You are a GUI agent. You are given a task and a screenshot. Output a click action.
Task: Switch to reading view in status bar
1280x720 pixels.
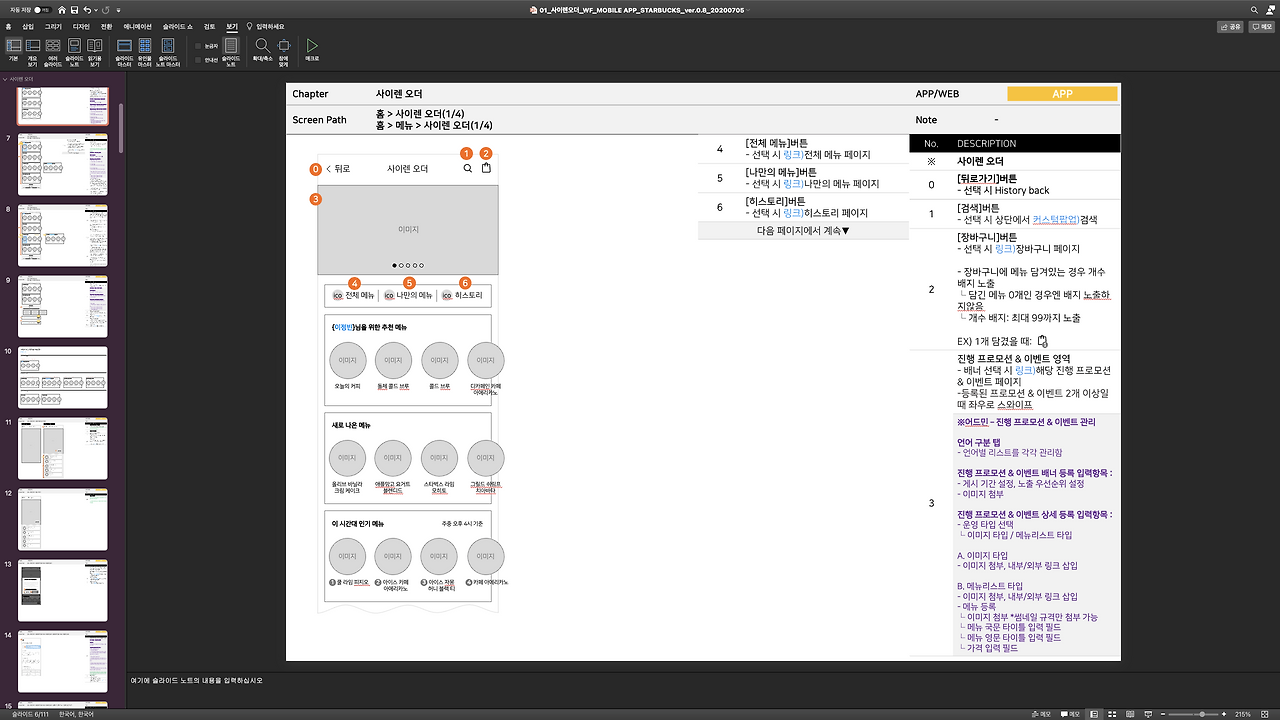pos(1130,714)
